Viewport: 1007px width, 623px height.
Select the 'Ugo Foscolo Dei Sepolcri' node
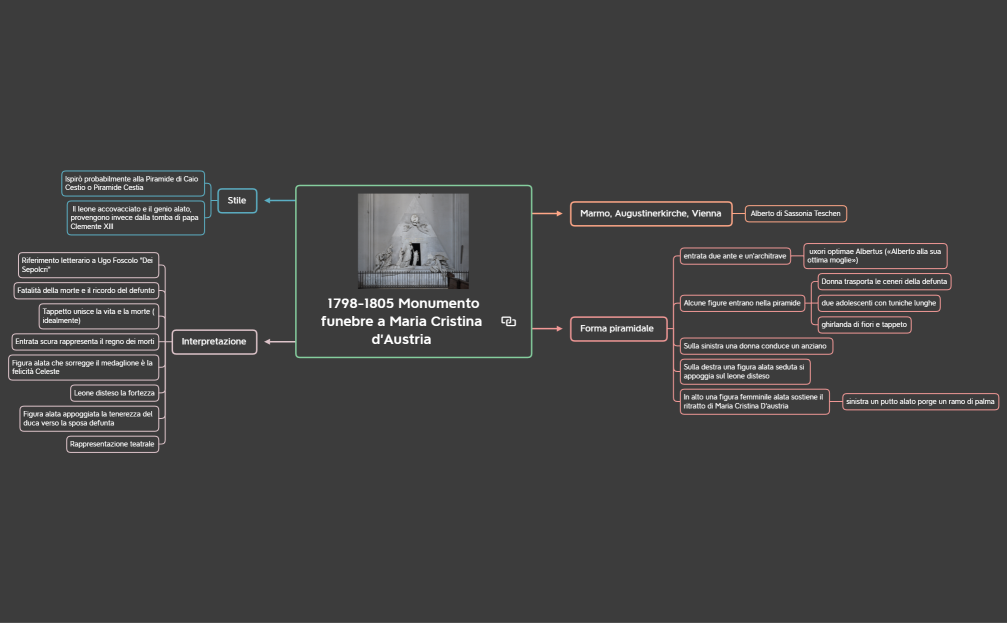[x=88, y=264]
